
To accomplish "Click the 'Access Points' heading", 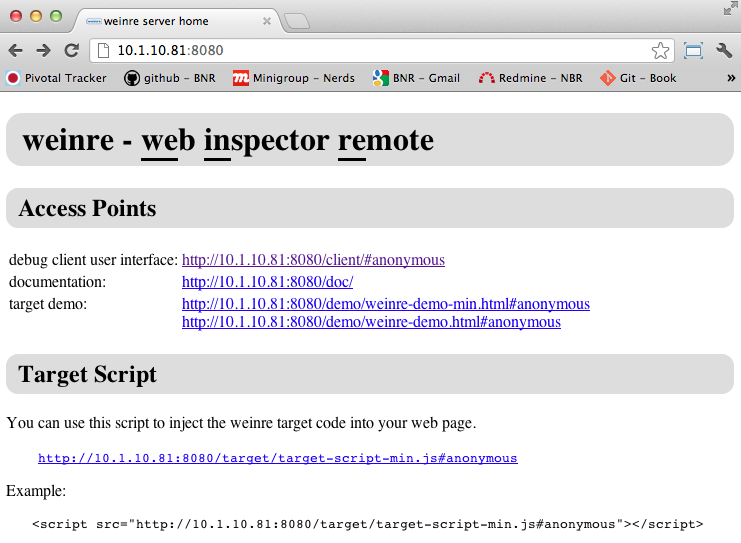I will (x=87, y=208).
